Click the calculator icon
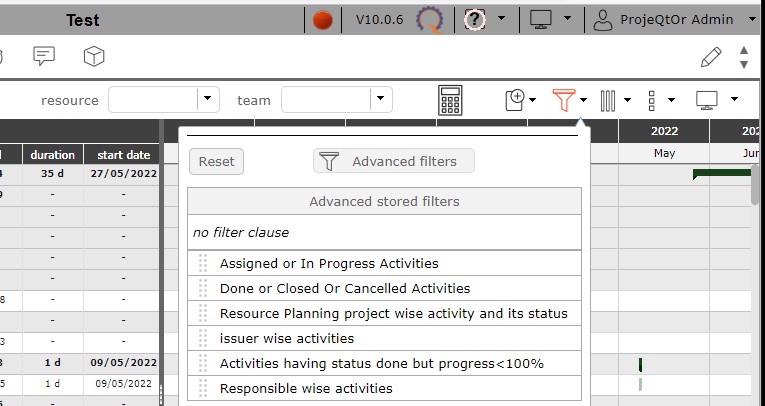Viewport: 765px width, 406px height. coord(450,100)
